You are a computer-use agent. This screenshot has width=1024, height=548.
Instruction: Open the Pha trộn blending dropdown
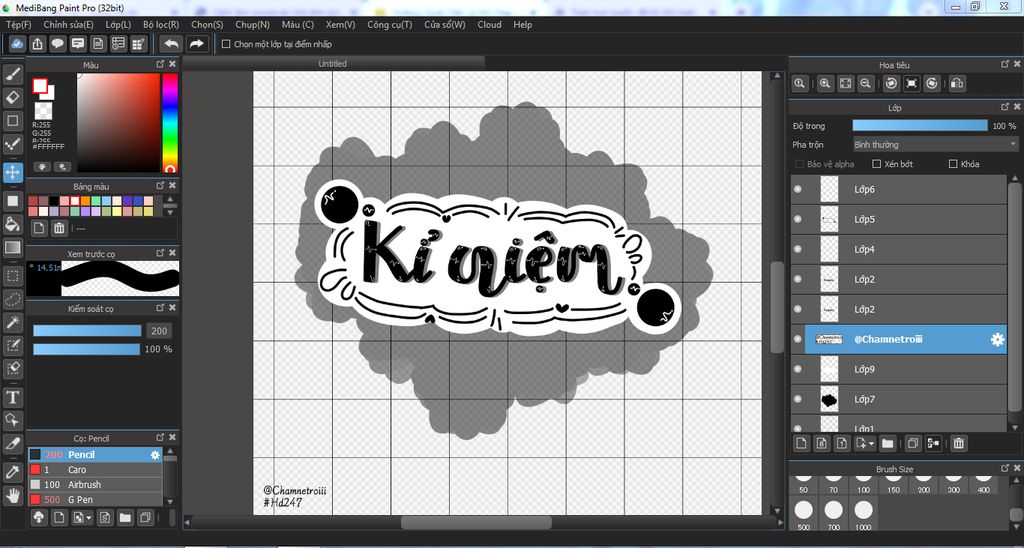pos(935,144)
